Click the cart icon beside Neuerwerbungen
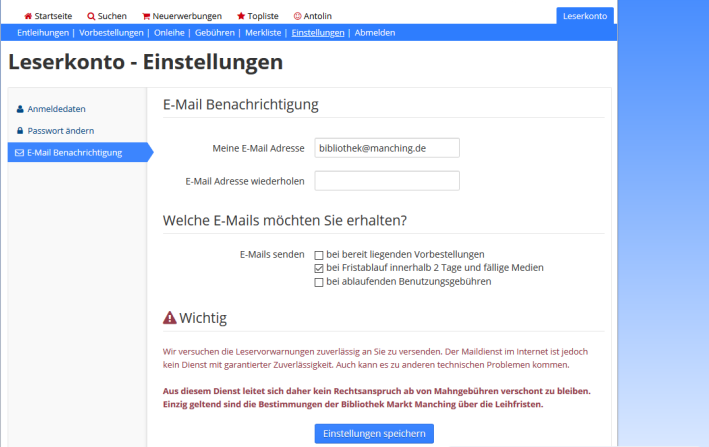The image size is (709, 447). coord(146,16)
